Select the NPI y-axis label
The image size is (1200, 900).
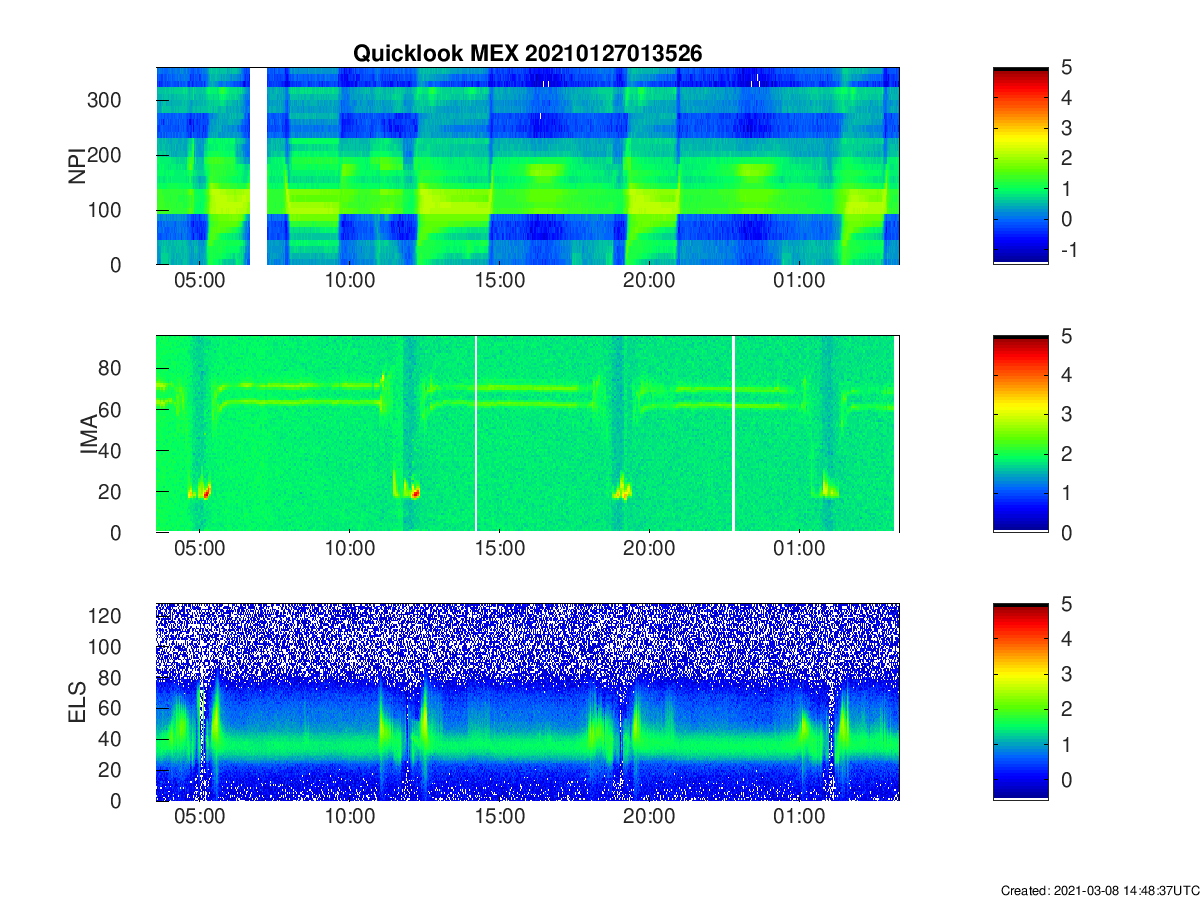(76, 166)
